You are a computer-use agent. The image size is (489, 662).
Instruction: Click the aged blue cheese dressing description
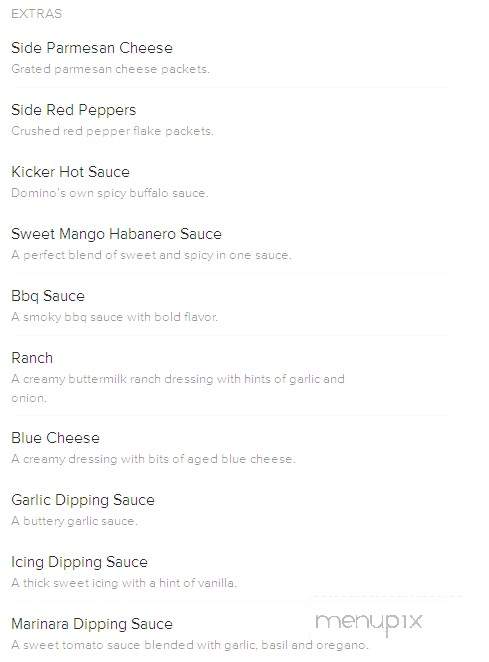pos(153,459)
